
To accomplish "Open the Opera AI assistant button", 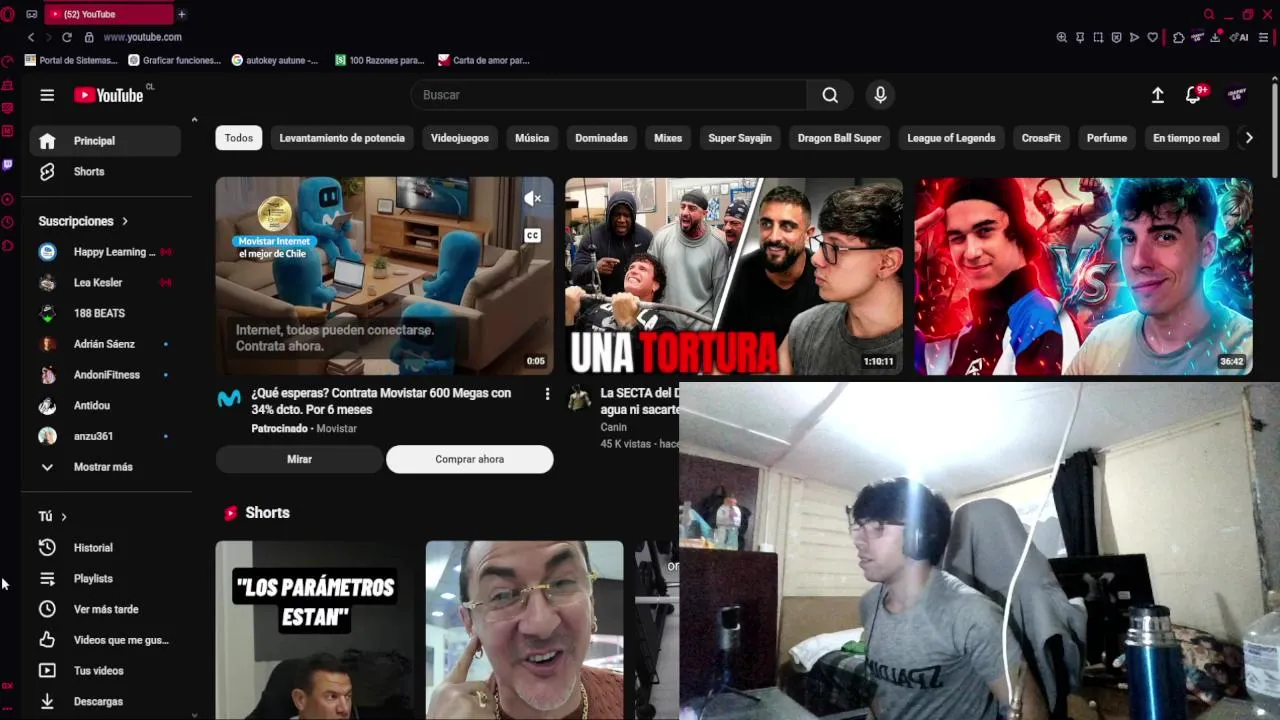I will [x=1240, y=37].
